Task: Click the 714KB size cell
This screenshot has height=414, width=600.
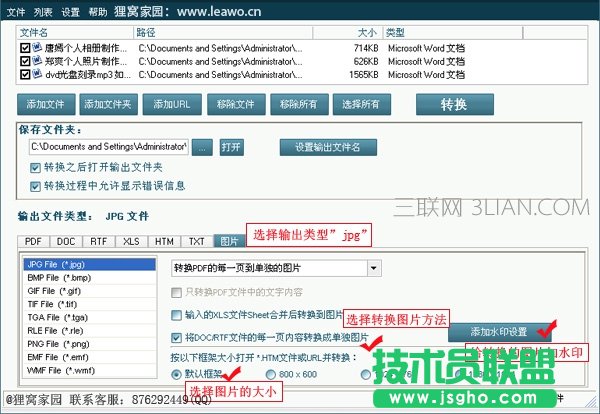Action: point(366,48)
